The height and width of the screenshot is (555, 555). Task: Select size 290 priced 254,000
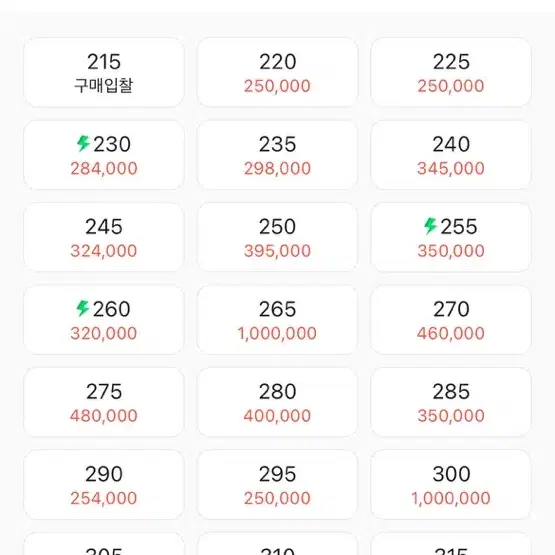[104, 485]
